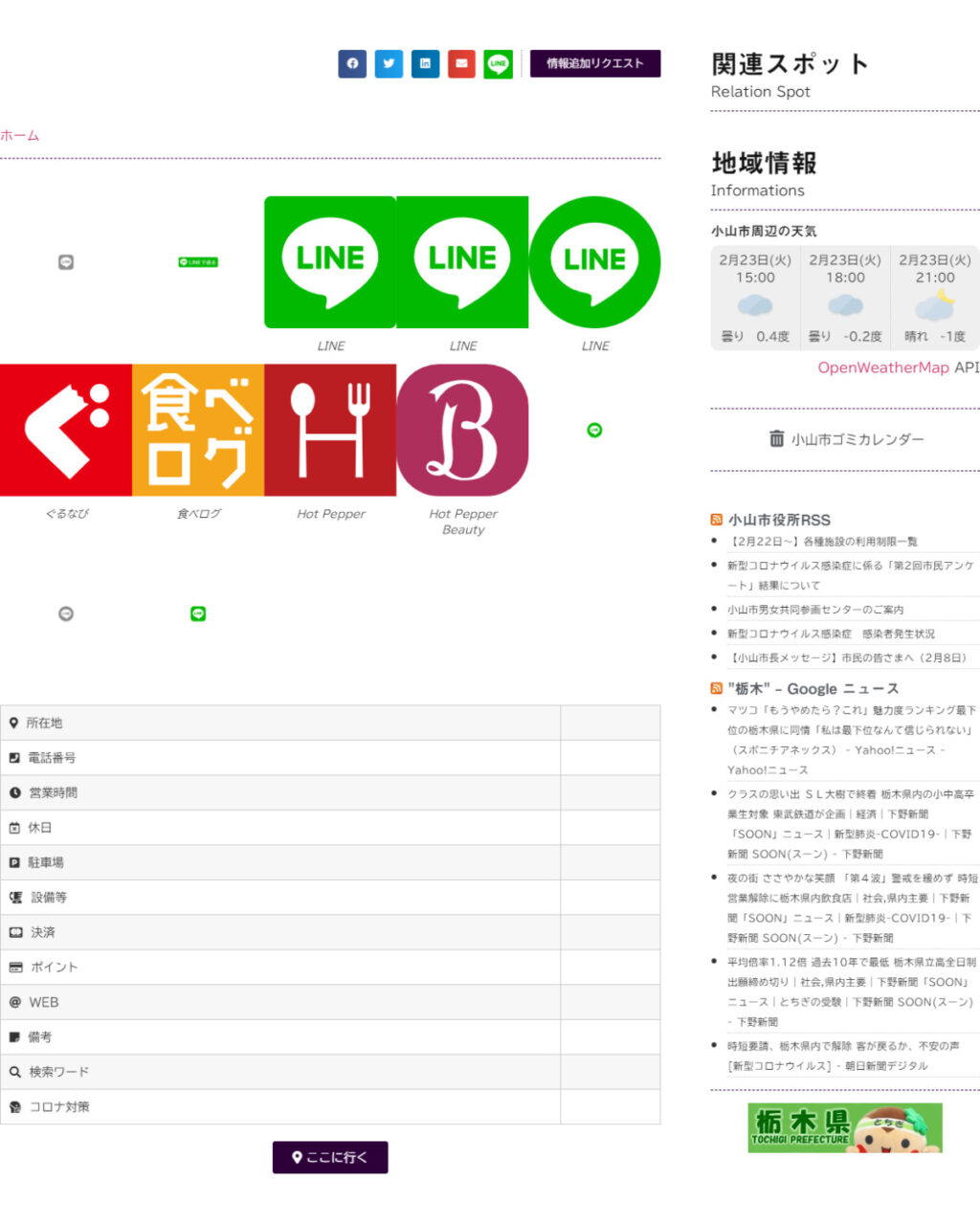This screenshot has height=1225, width=980.
Task: Open 【2月22日～】各種施設の利用制限一覧 link
Action: (x=822, y=542)
